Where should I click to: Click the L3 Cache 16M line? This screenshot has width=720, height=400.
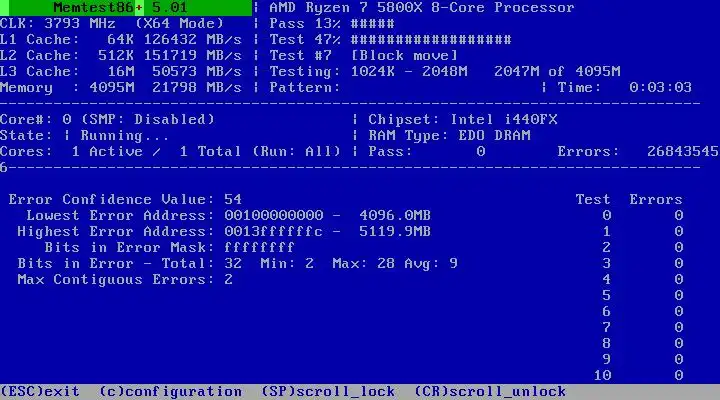121,72
